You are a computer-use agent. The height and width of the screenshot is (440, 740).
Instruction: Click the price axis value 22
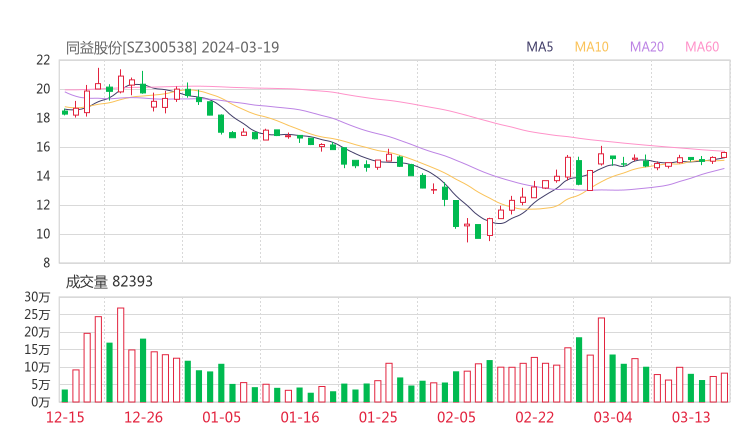(x=43, y=60)
